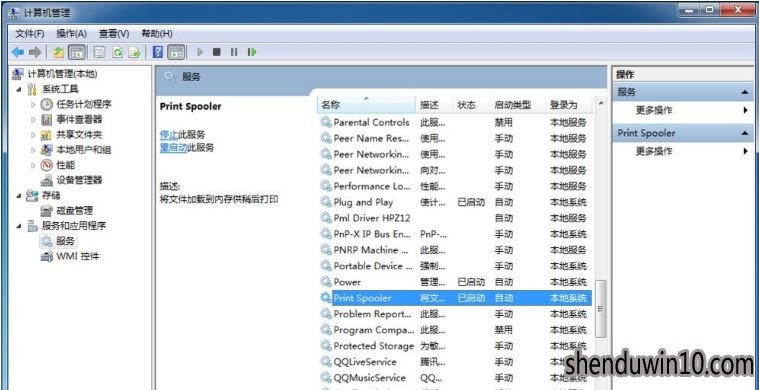Click the 重启动 link for Print Spooler

[x=173, y=148]
